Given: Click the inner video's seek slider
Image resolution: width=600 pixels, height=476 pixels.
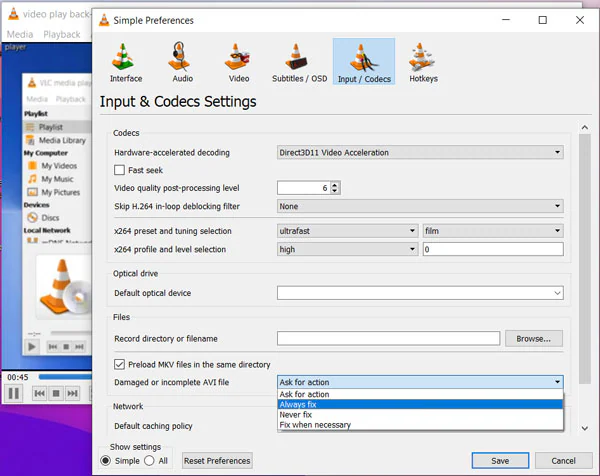Looking at the screenshot, I should pos(71,333).
